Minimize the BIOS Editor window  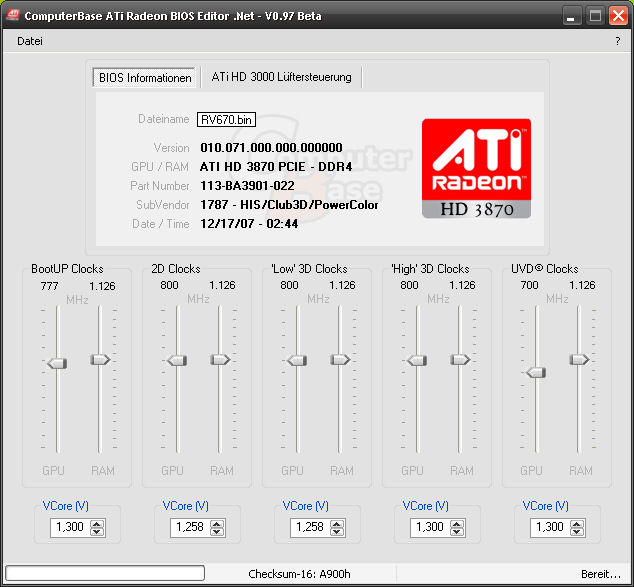point(571,16)
